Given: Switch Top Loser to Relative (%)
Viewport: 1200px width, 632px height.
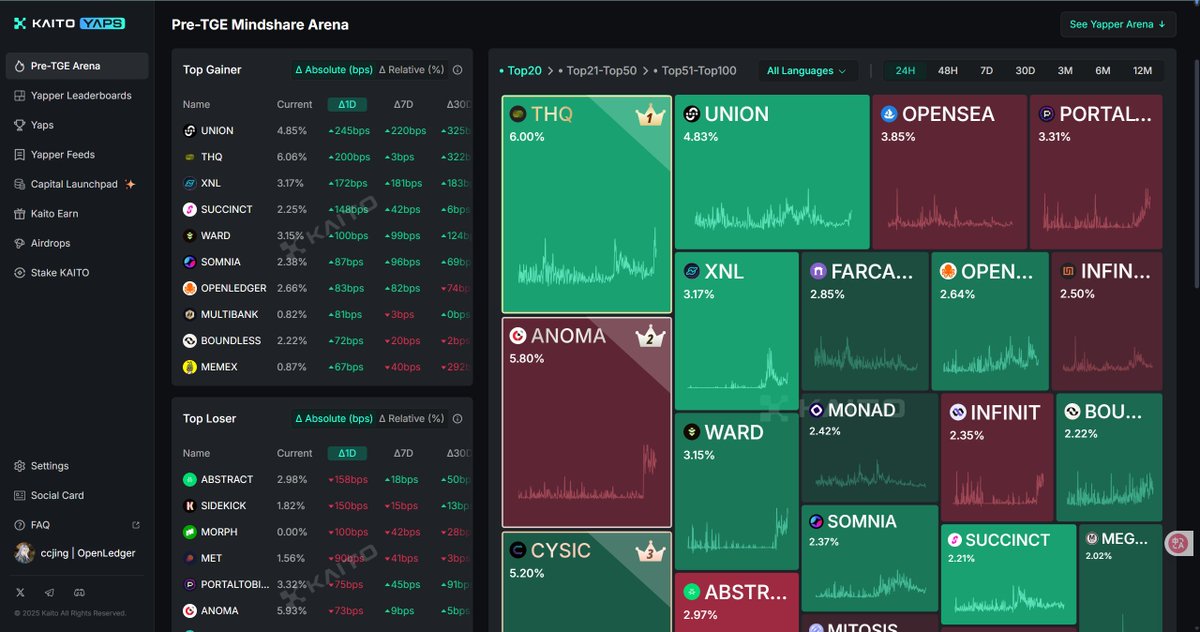Looking at the screenshot, I should [411, 419].
